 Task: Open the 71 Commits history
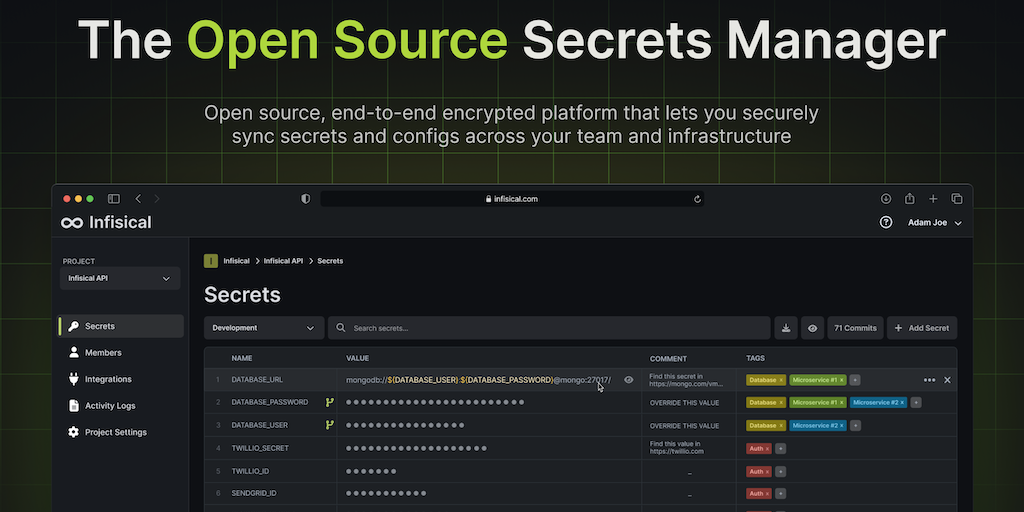[855, 328]
